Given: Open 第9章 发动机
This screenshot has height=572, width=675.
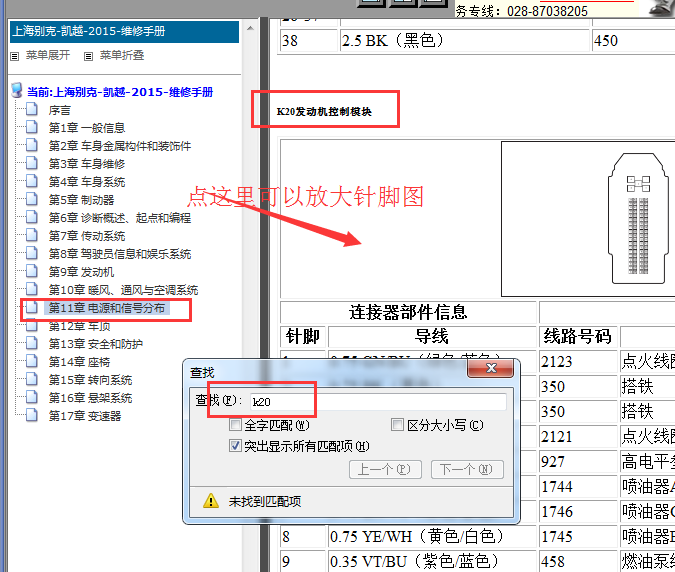Looking at the screenshot, I should coord(81,272).
